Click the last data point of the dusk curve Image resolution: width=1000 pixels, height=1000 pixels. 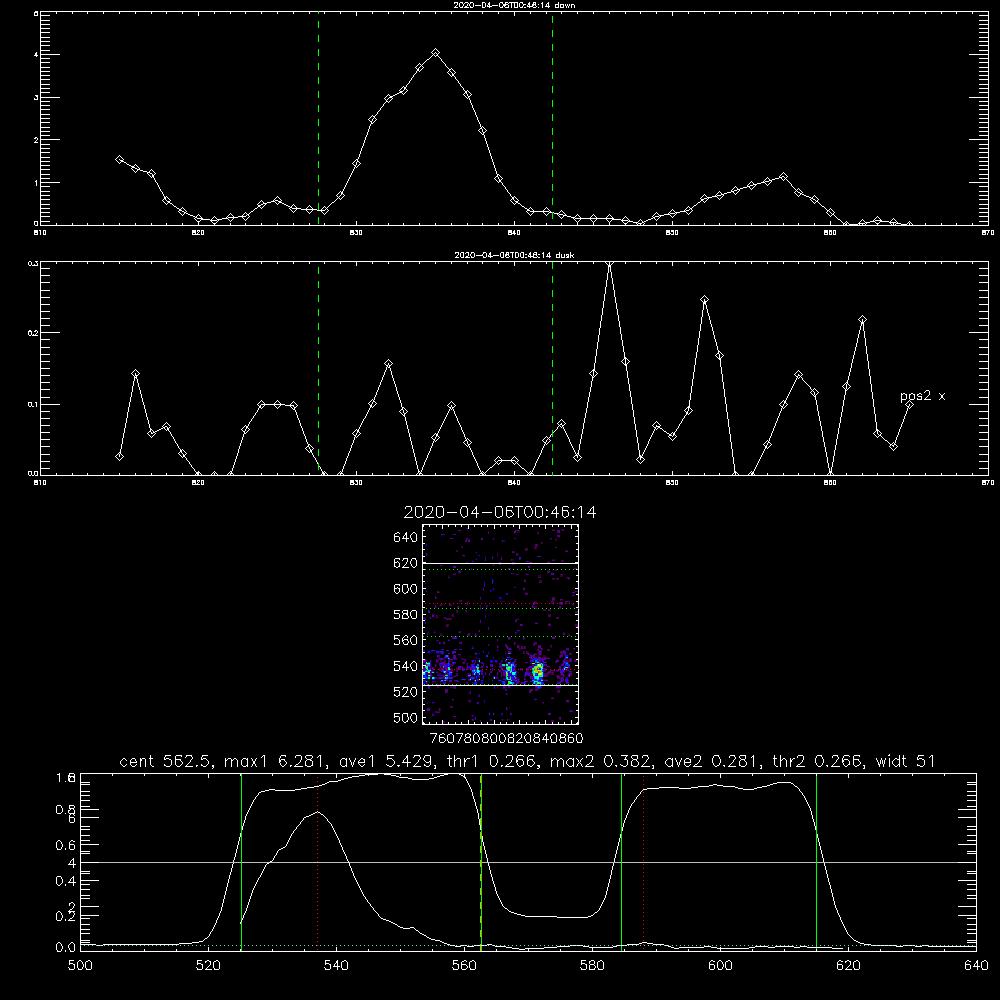(909, 404)
